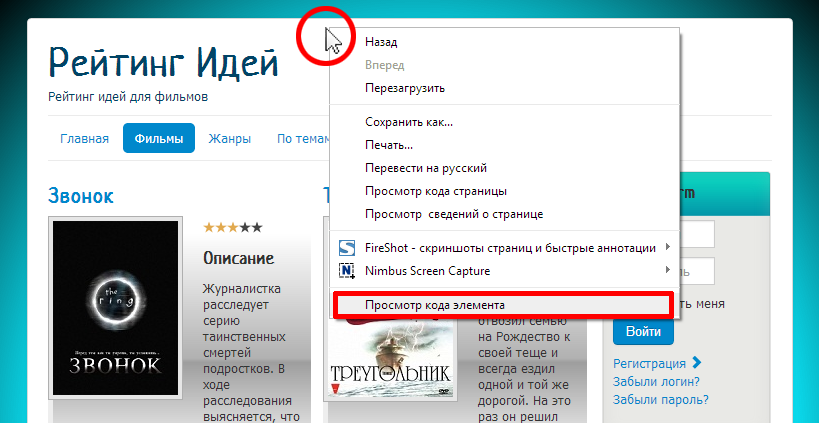Screen dimensions: 819x423
Task: Click the FireShot icon in context menu
Action: pos(348,247)
